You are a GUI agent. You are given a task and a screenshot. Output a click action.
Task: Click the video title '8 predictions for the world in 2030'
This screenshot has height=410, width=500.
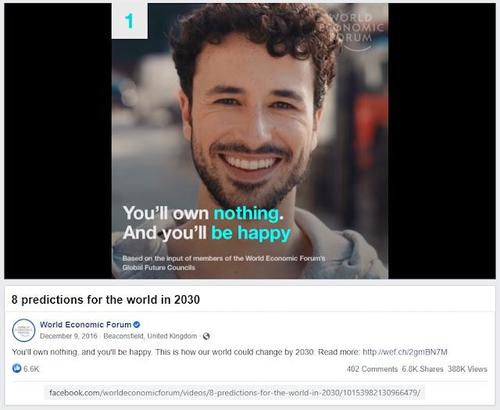(x=106, y=299)
